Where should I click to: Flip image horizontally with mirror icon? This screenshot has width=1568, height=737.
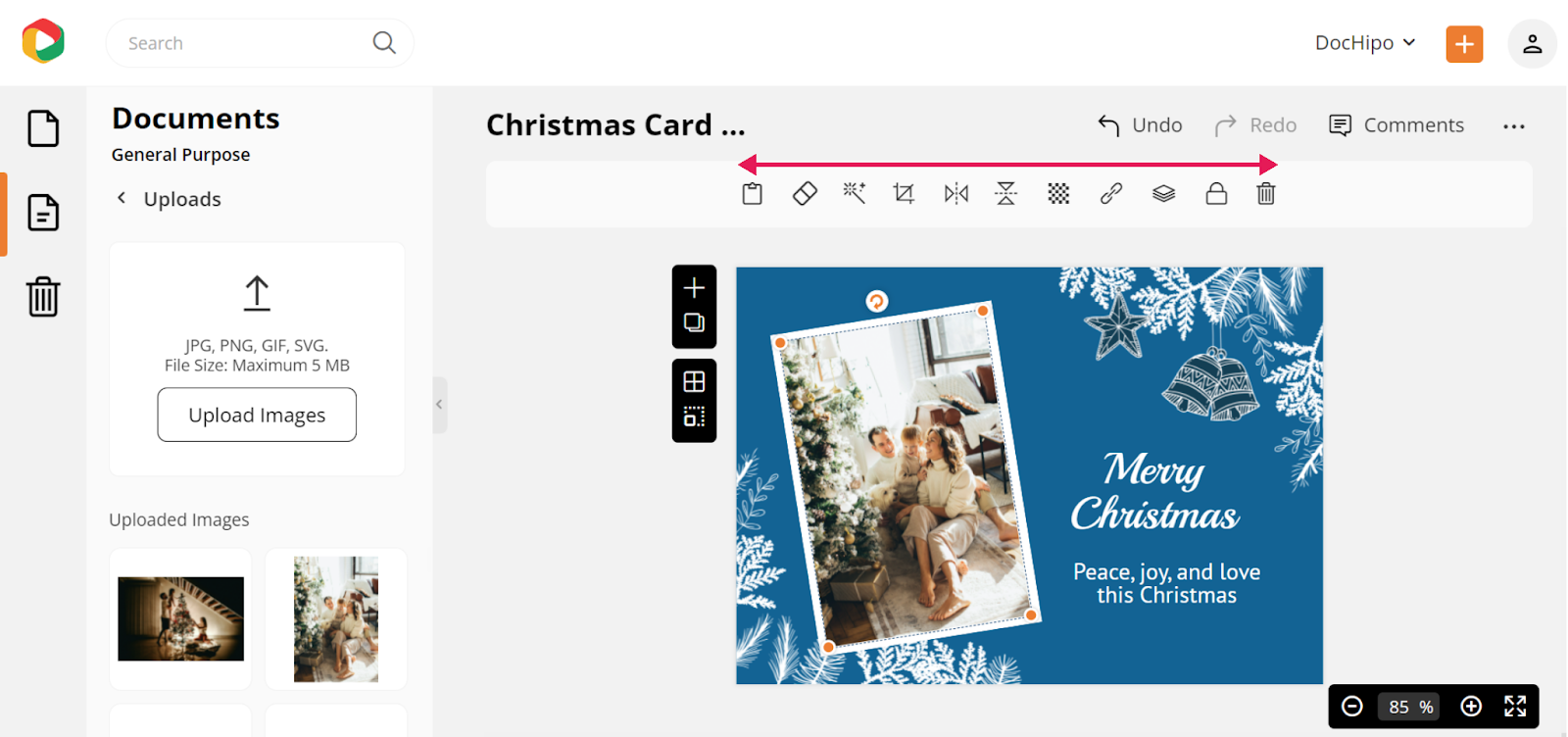(955, 194)
